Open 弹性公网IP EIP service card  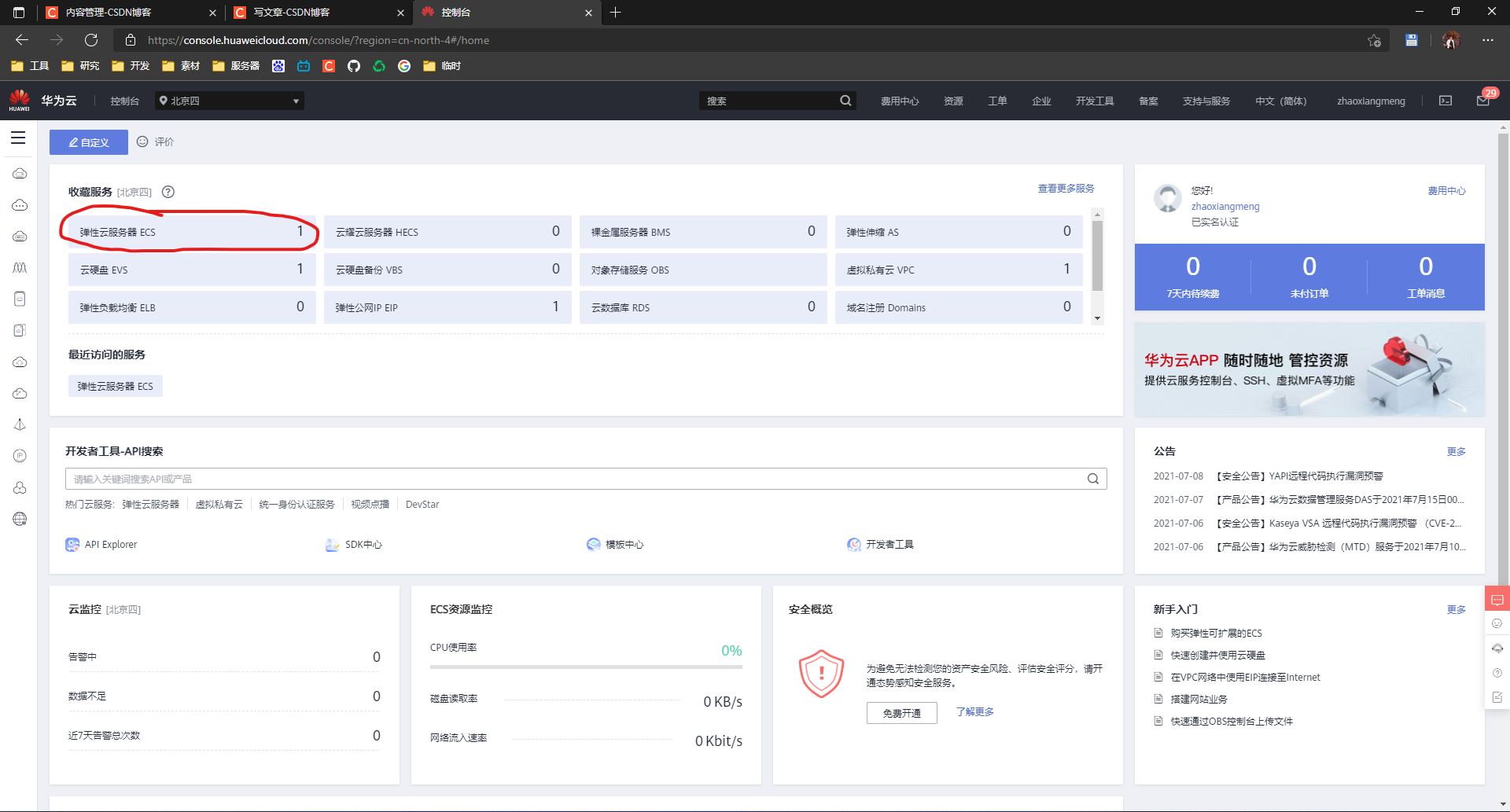(x=447, y=307)
